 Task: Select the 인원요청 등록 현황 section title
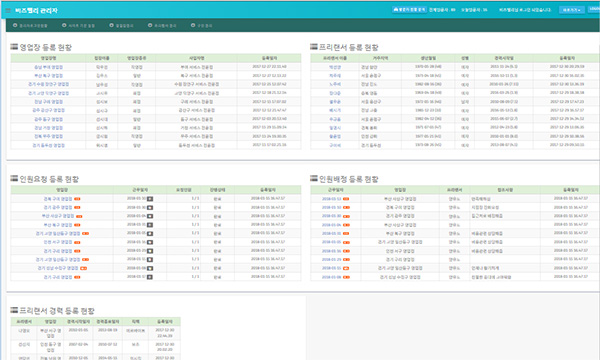click(x=49, y=179)
